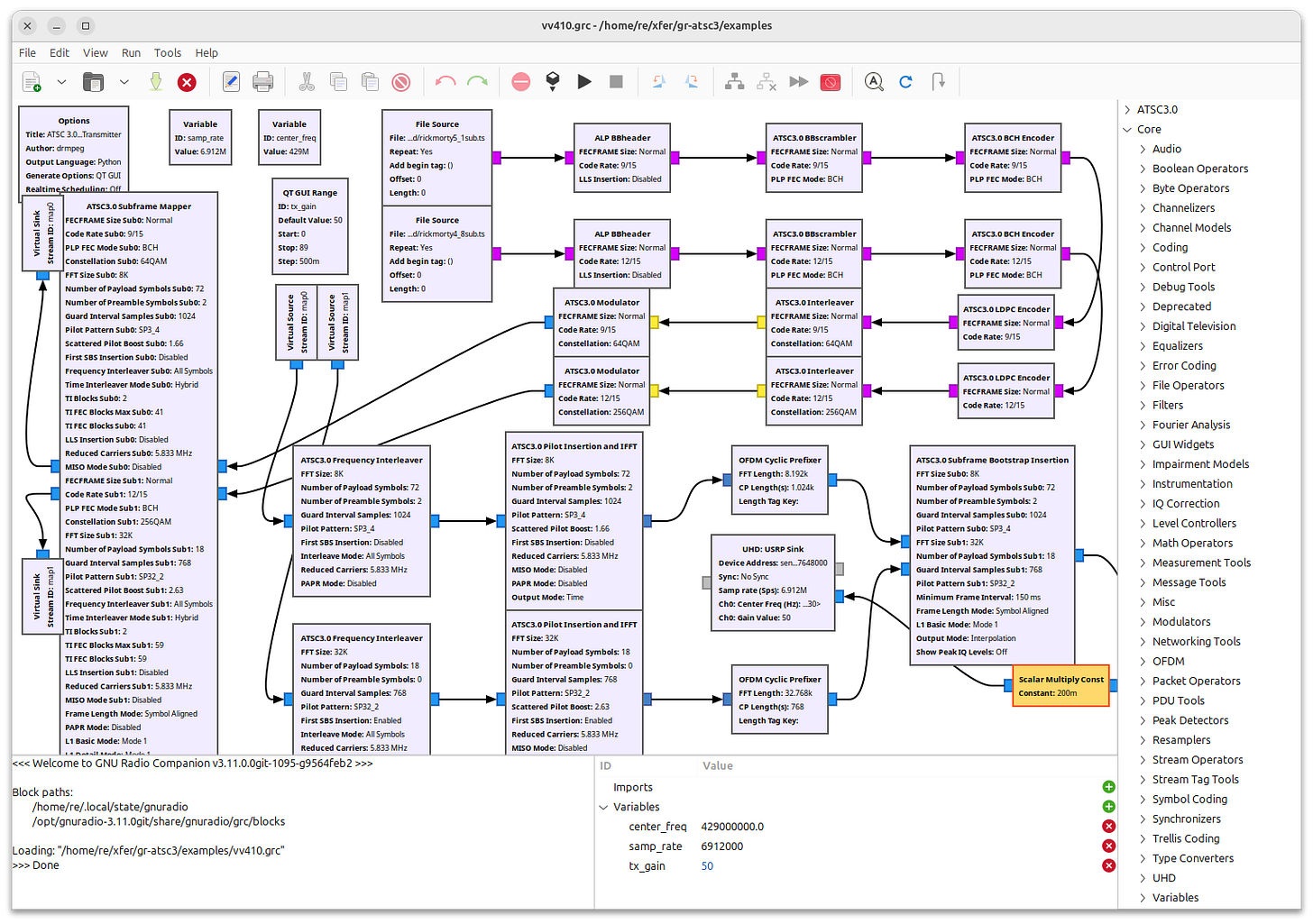This screenshot has height=924, width=1313.
Task: Close flowgraph with the red X toolbar icon
Action: tap(187, 82)
